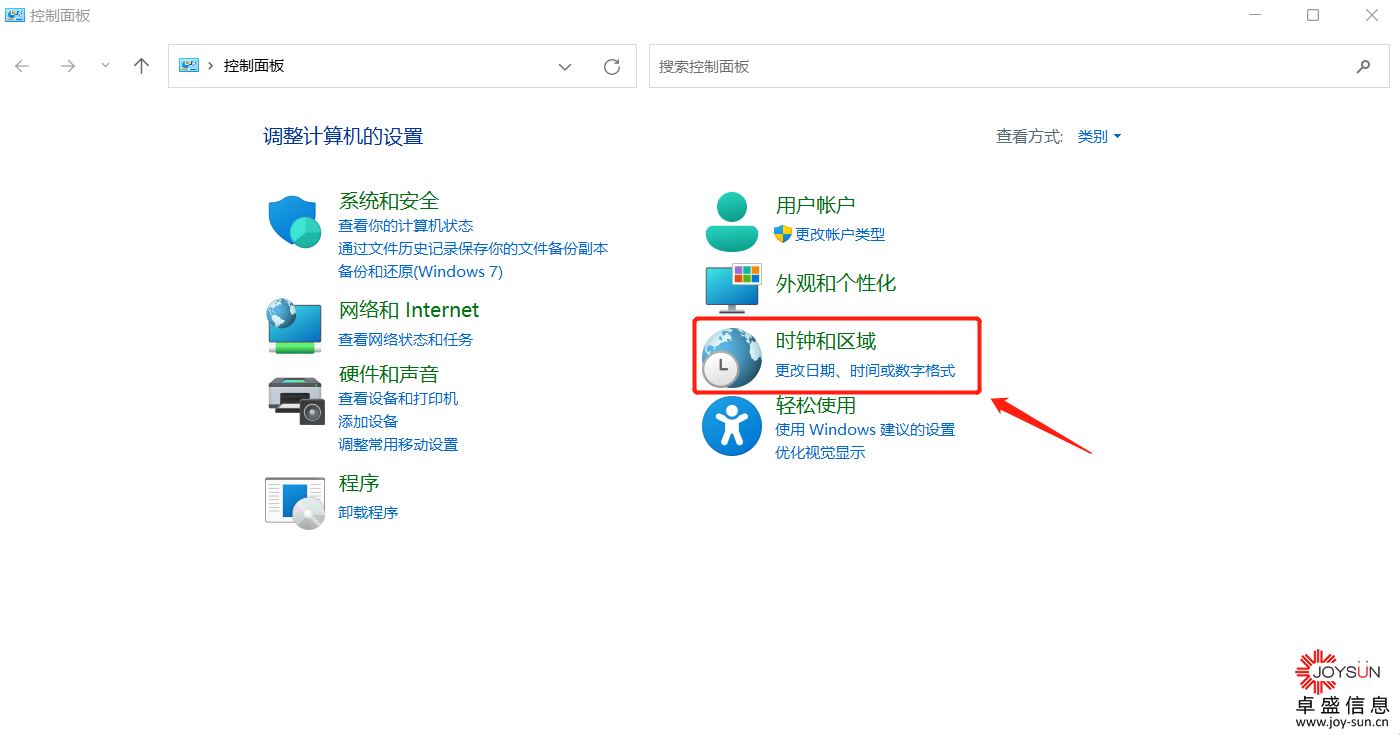Viewport: 1400px width, 735px height.
Task: Click the Control Panel icon in address bar
Action: (189, 65)
